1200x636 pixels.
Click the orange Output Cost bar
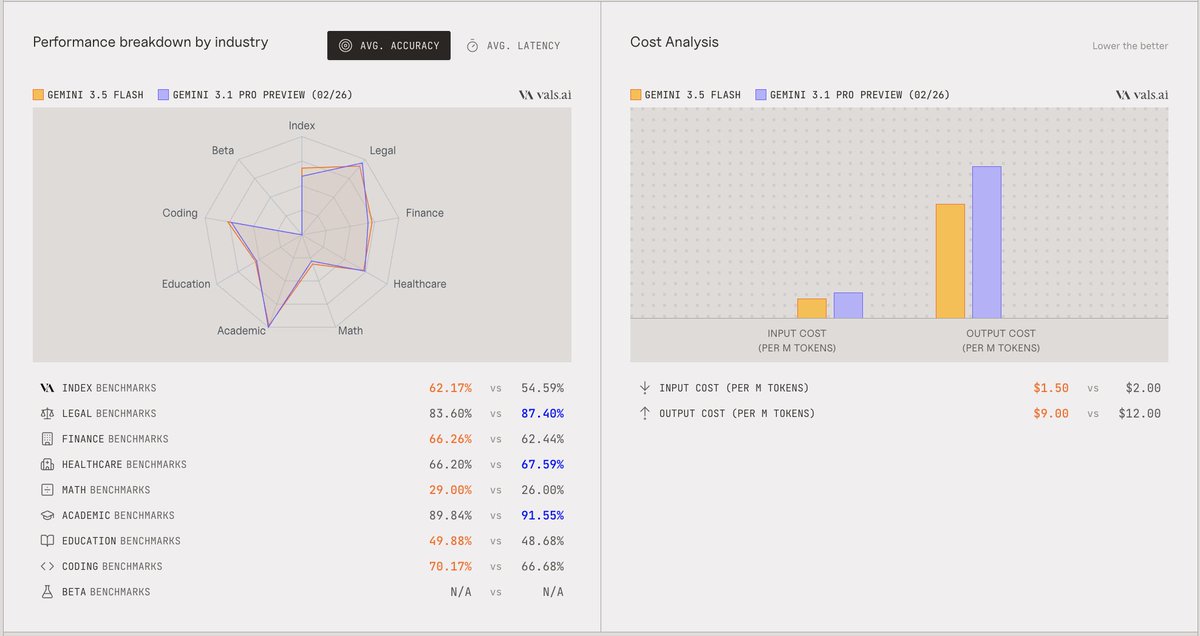951,261
